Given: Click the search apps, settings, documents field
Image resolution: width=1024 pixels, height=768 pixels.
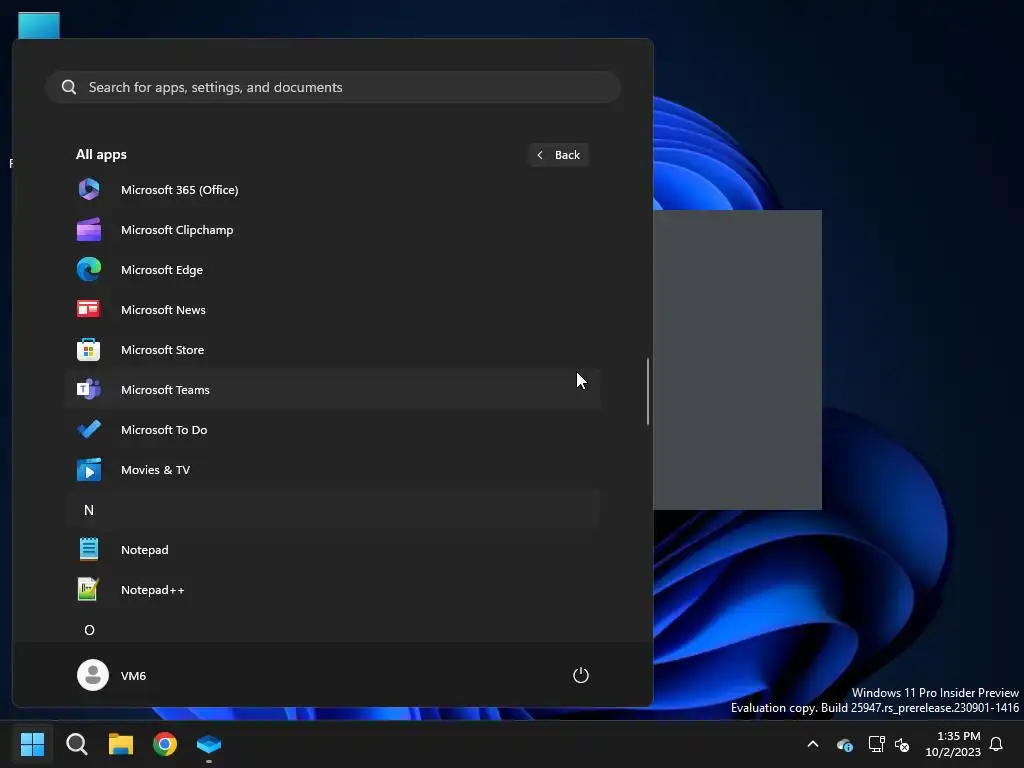Looking at the screenshot, I should pos(333,87).
